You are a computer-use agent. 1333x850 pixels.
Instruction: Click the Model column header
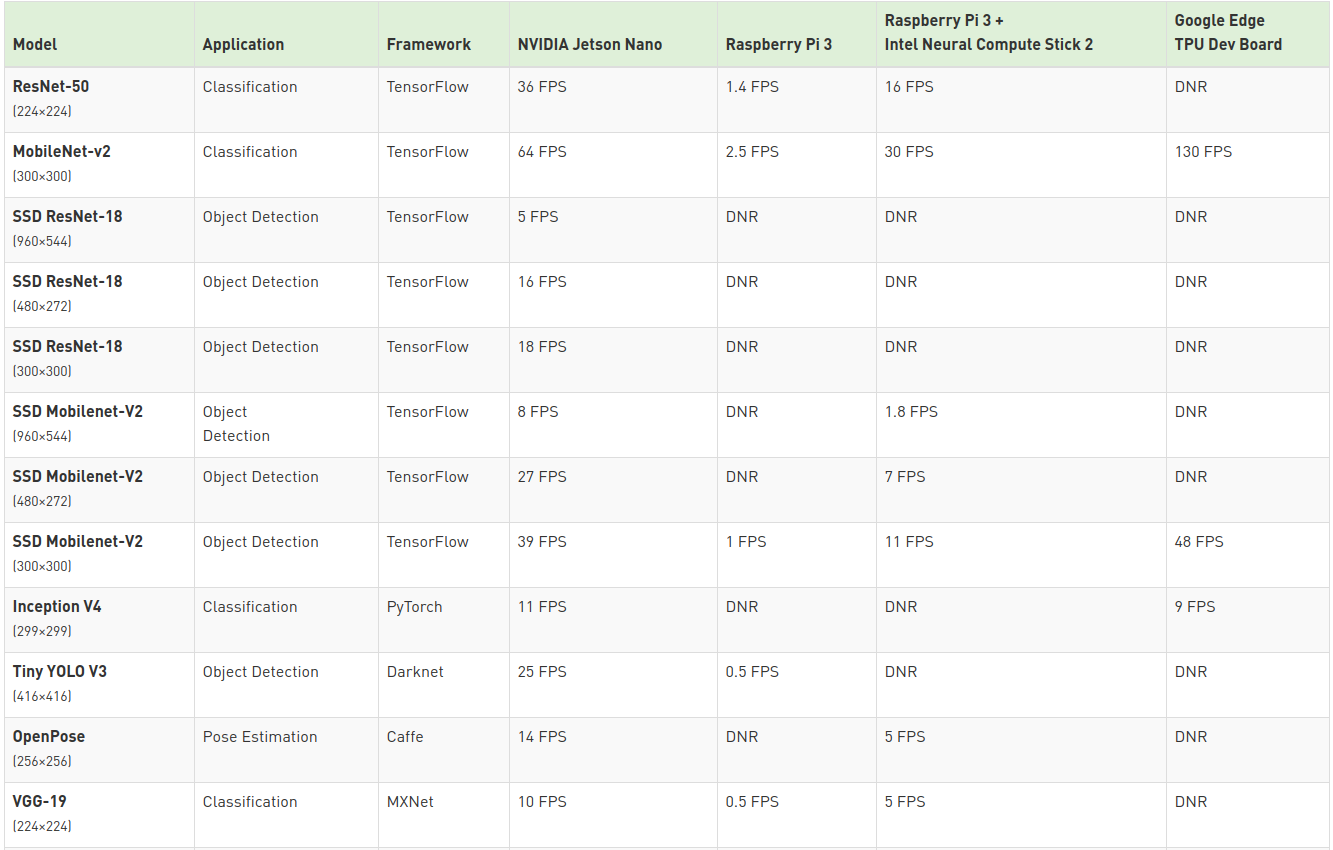click(x=35, y=44)
